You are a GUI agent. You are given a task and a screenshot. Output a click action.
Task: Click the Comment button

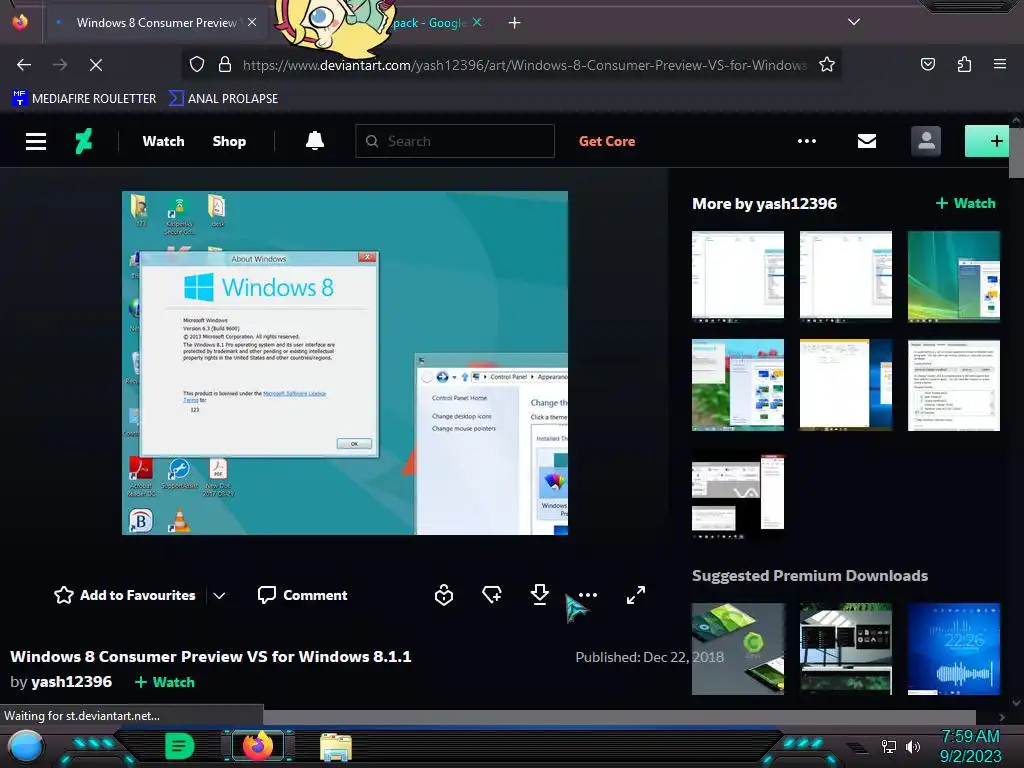pyautogui.click(x=302, y=595)
